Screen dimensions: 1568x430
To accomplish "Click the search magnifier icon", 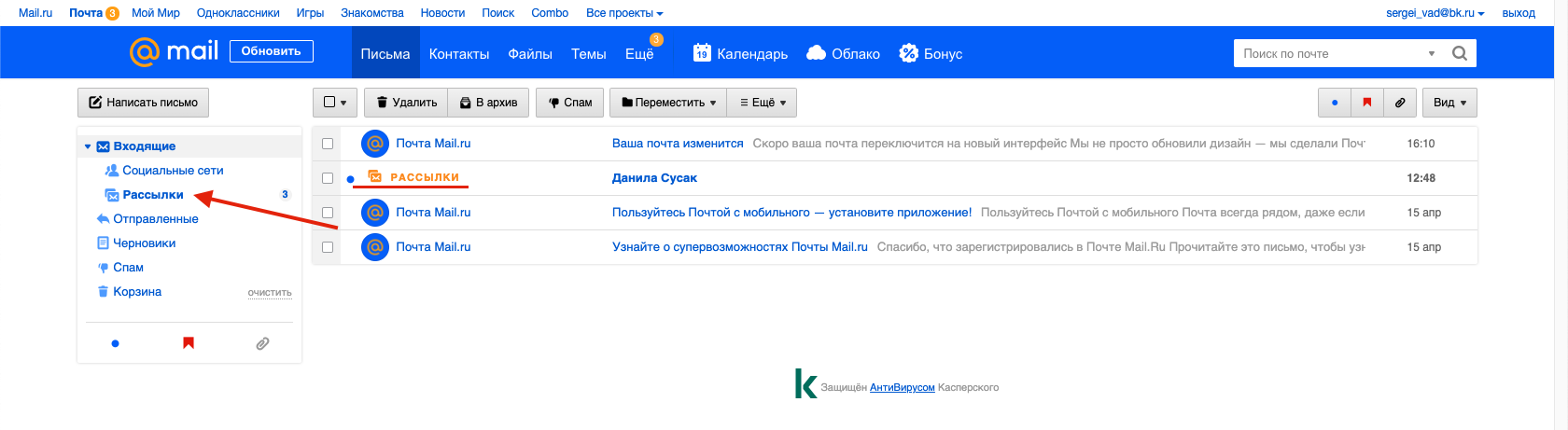I will pos(1460,53).
